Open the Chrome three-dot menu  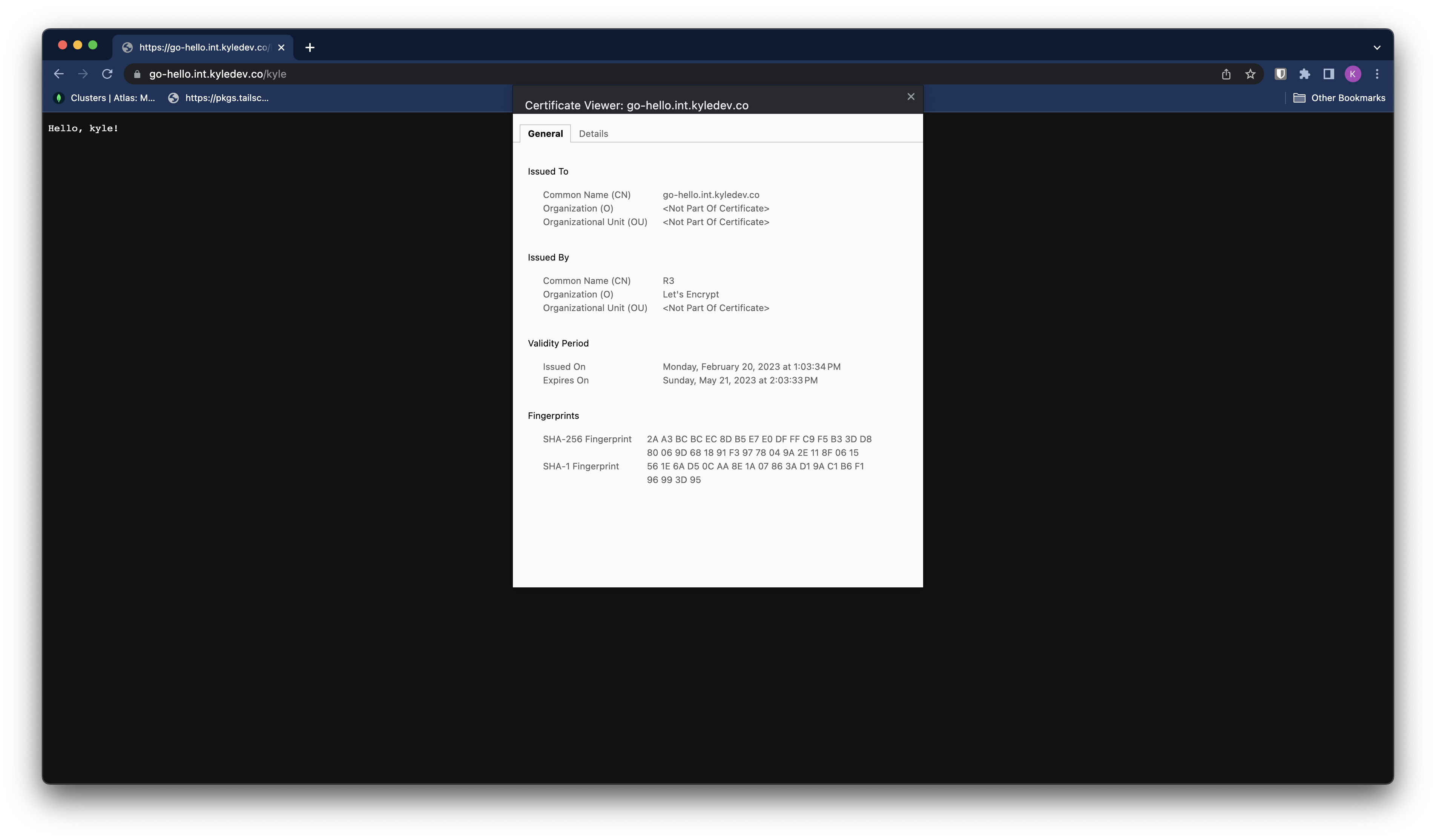[1377, 74]
